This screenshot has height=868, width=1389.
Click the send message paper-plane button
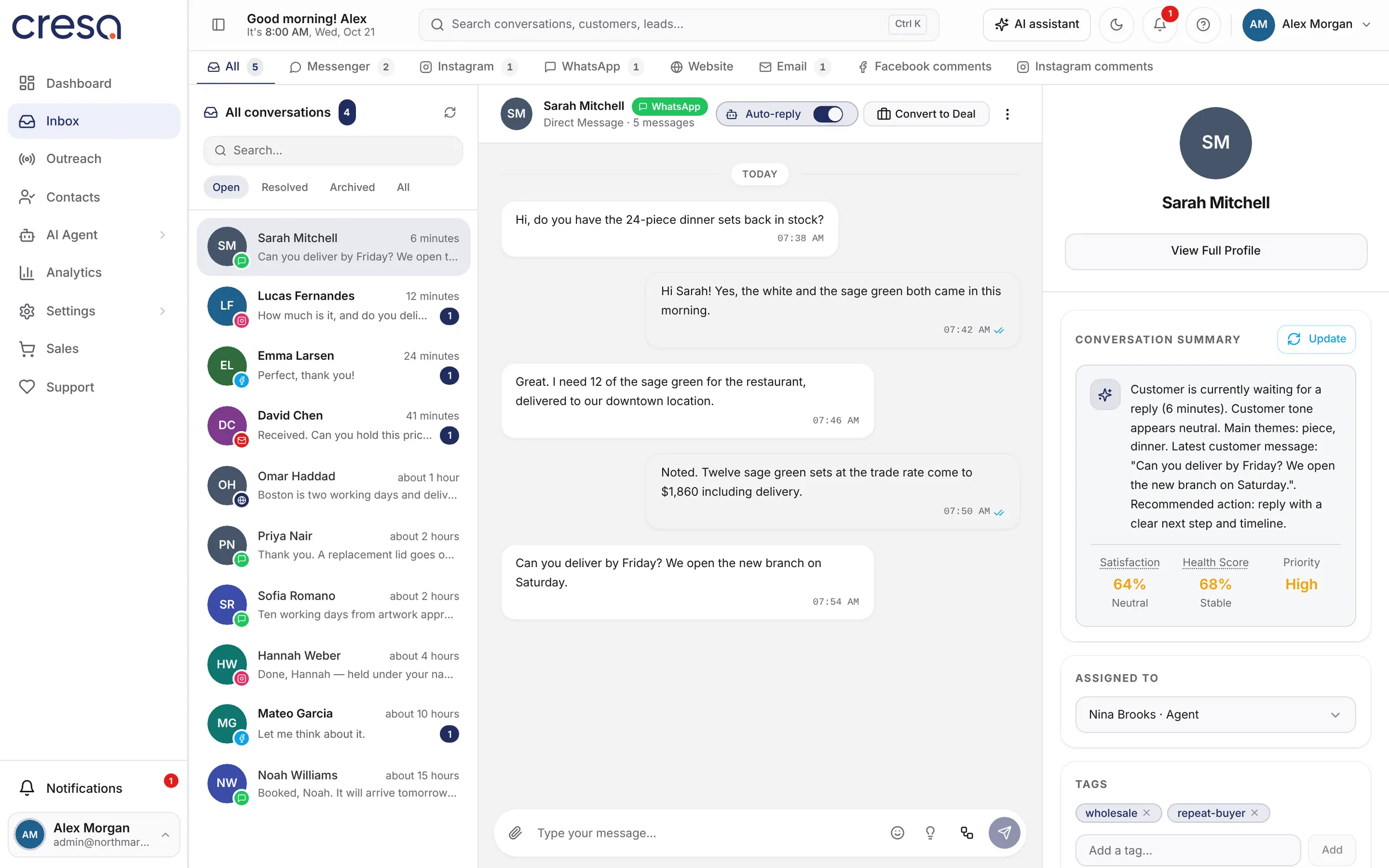point(1004,833)
